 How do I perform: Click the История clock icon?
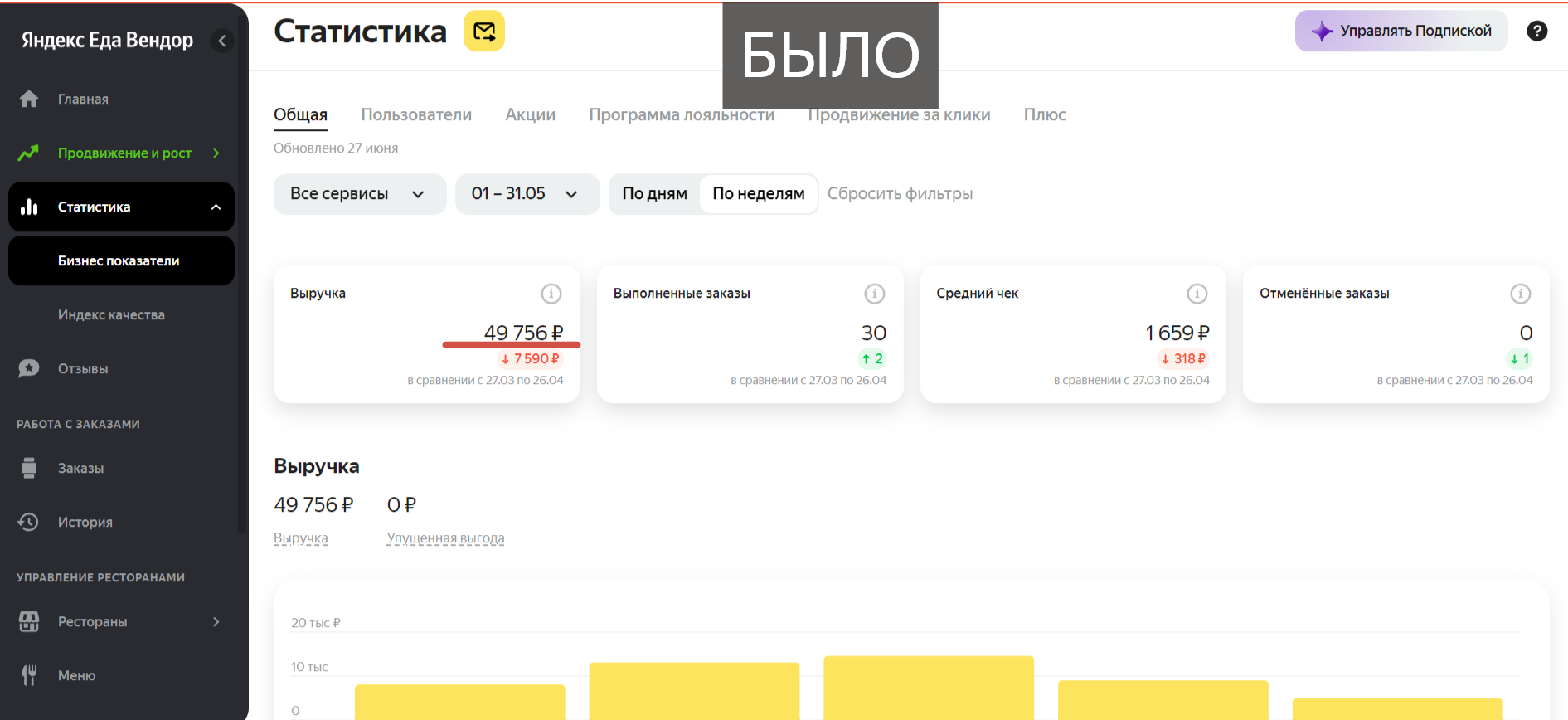point(29,522)
